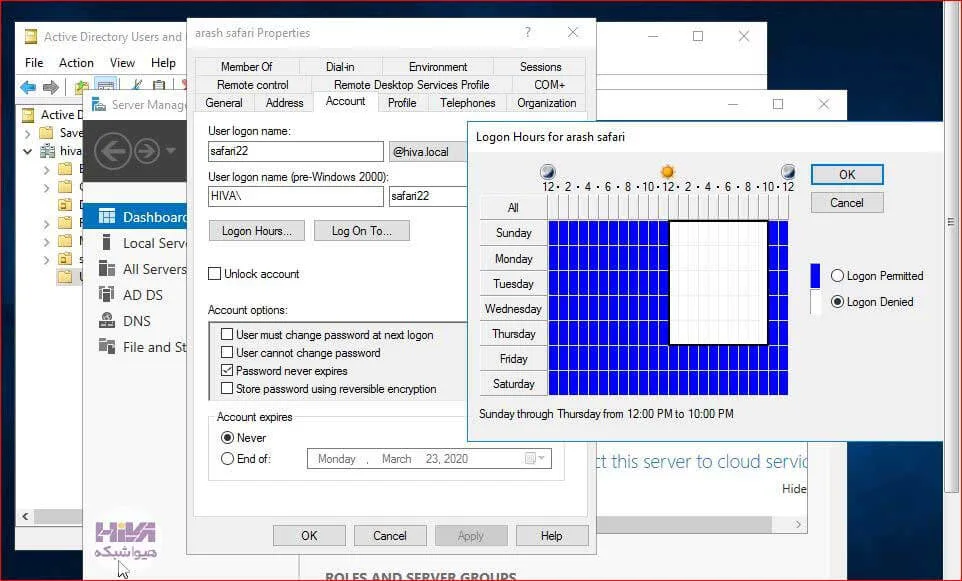
Task: Switch to the General tab
Action: pos(224,103)
